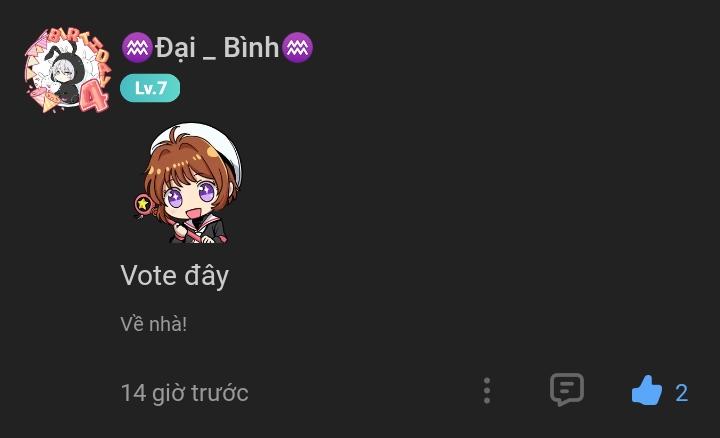Click the Aquarius emoji after the username
The height and width of the screenshot is (438, 720).
tap(297, 47)
